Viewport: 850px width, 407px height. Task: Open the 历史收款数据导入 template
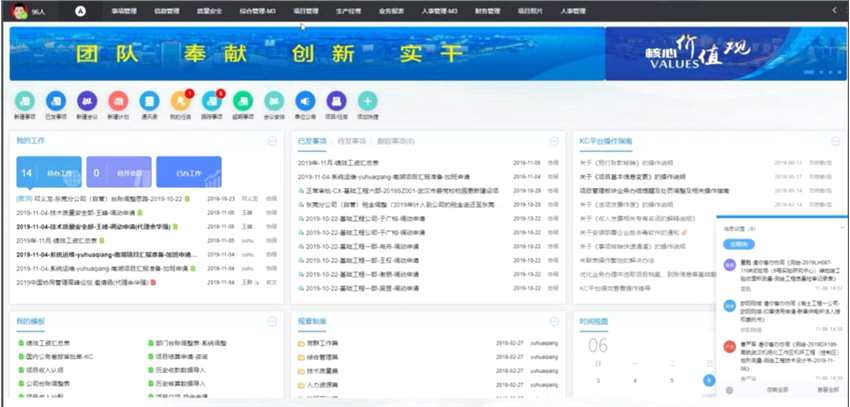181,370
